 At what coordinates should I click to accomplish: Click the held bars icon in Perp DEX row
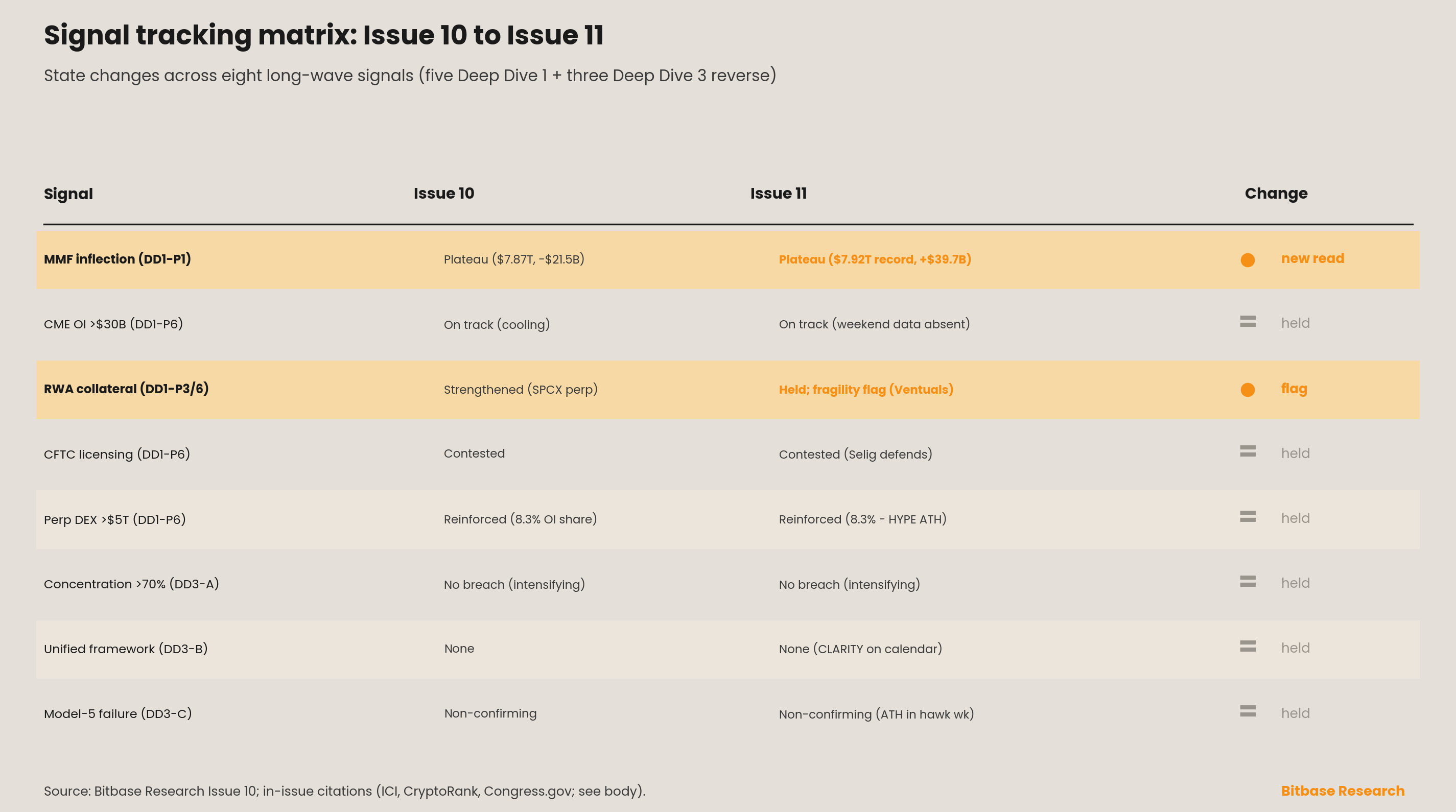point(1248,516)
